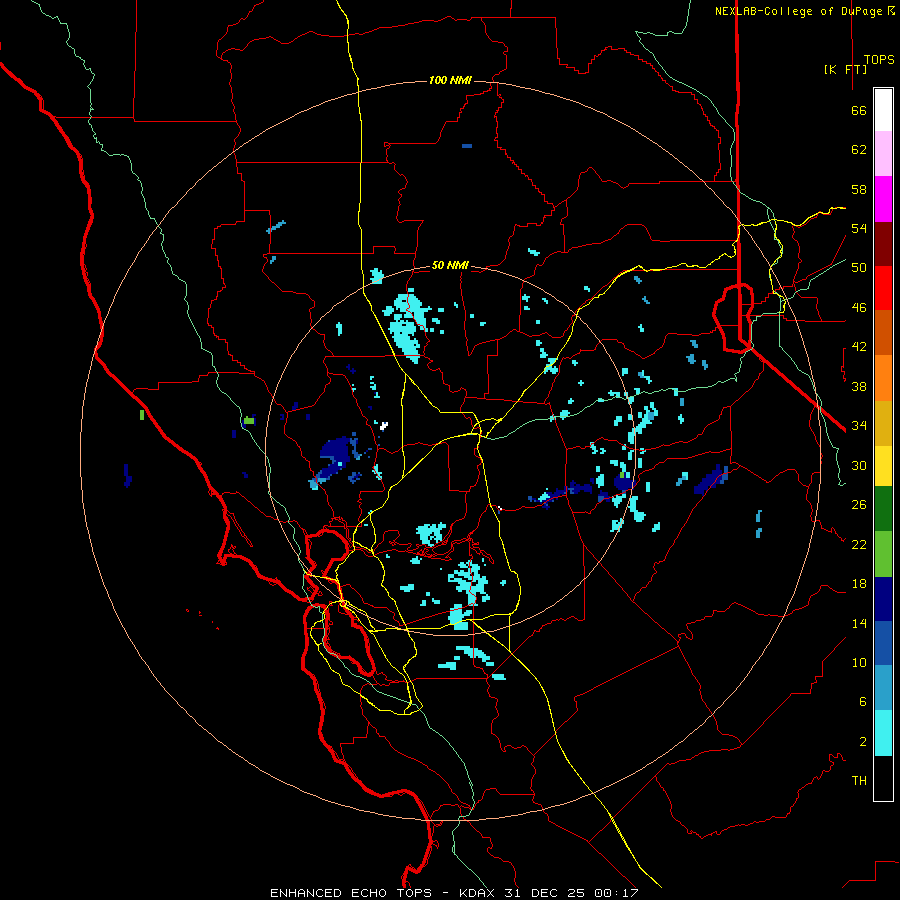Select the magenta legend swatch
The width and height of the screenshot is (900, 900).
[x=883, y=199]
